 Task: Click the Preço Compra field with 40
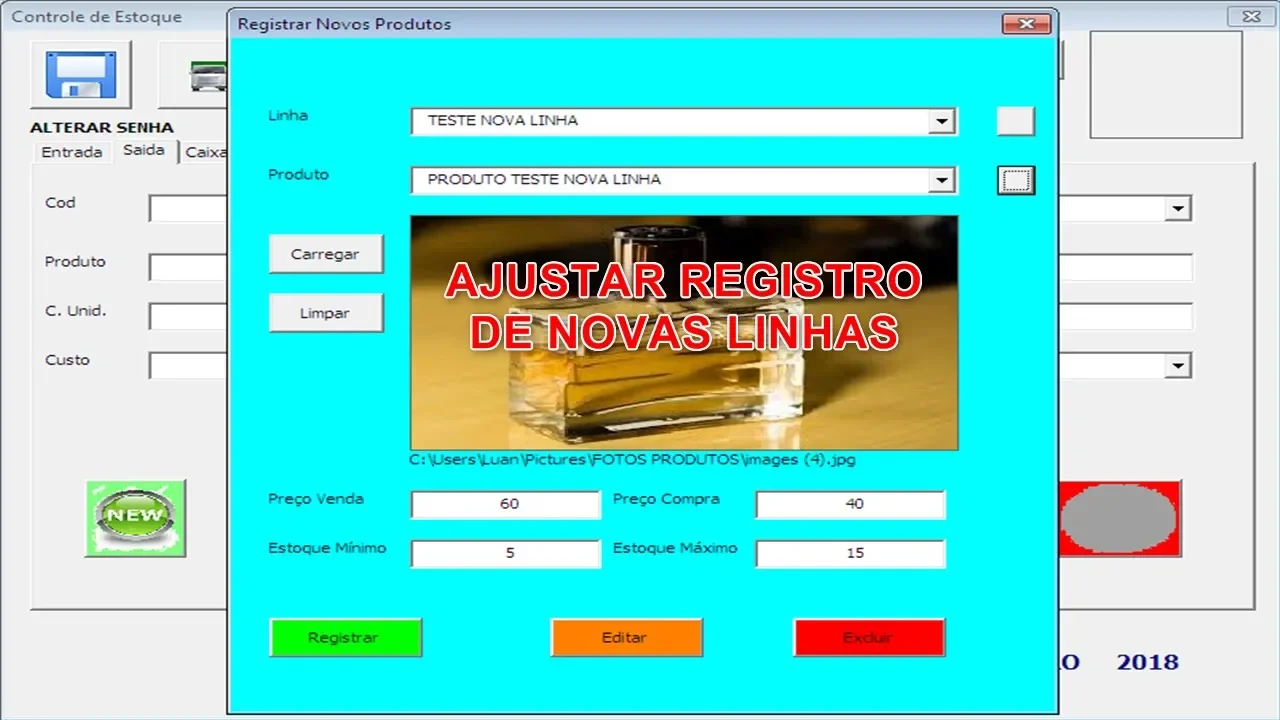(x=850, y=504)
